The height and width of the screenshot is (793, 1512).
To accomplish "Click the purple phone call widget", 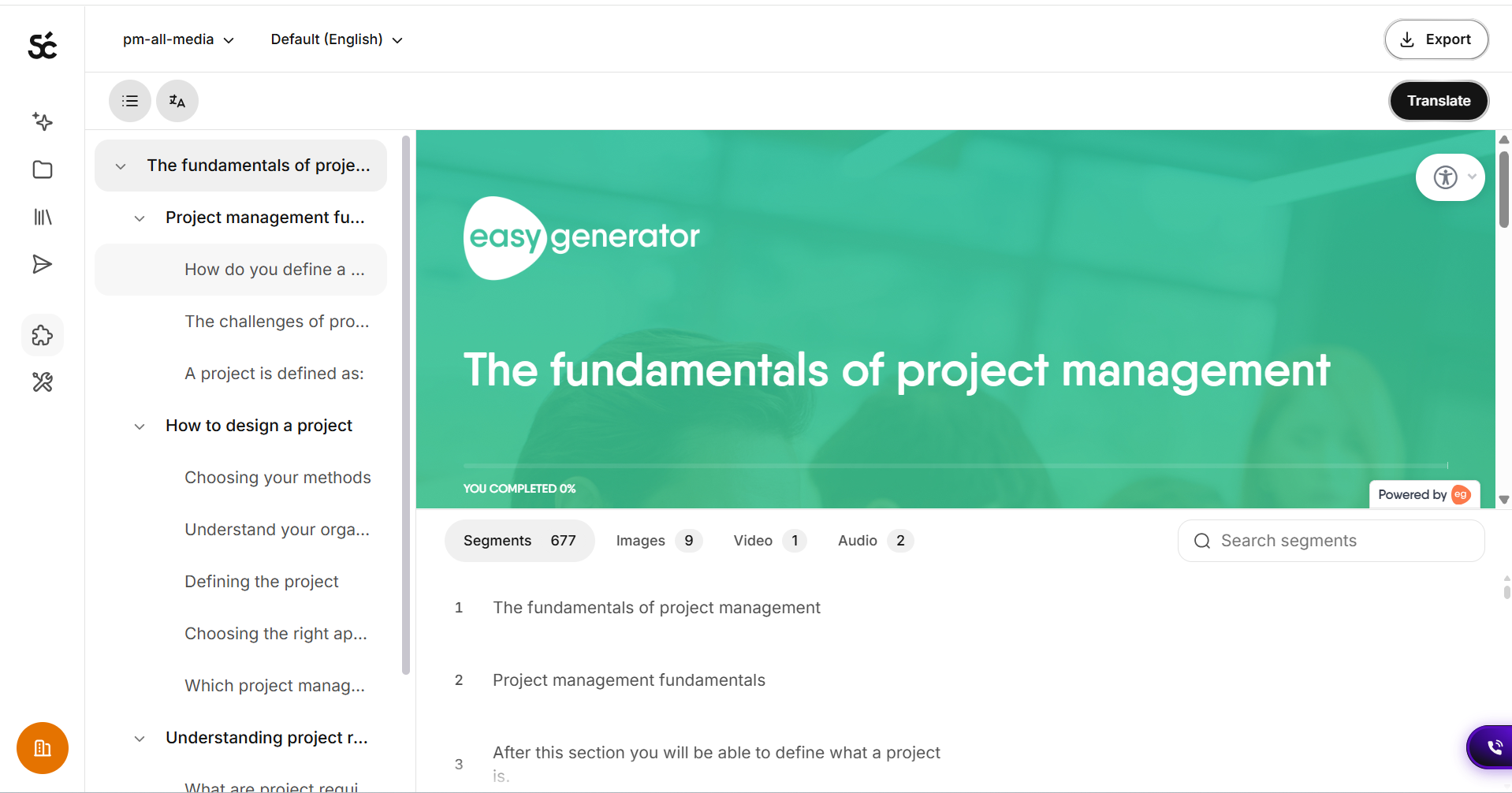I will point(1492,746).
